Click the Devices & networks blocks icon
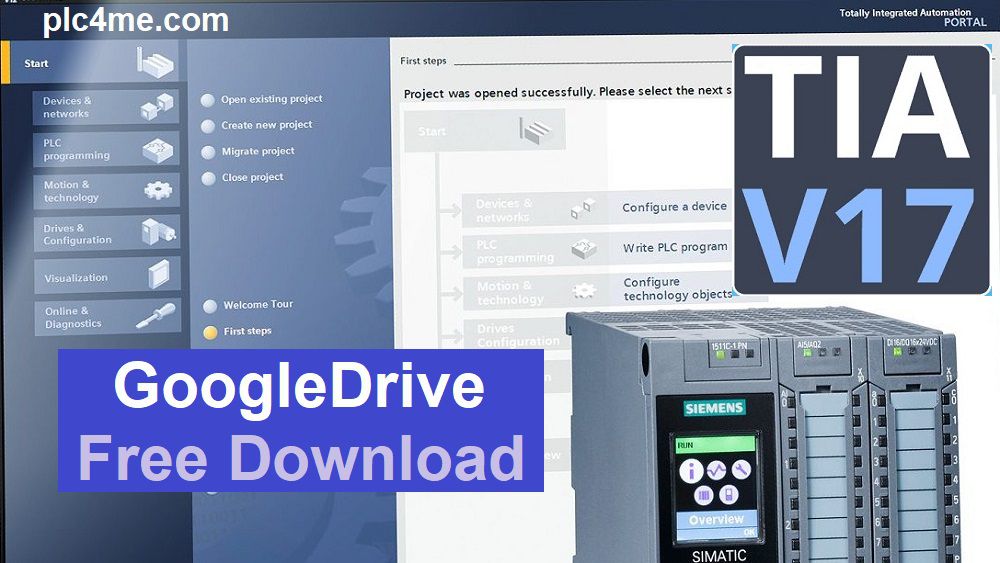 157,107
